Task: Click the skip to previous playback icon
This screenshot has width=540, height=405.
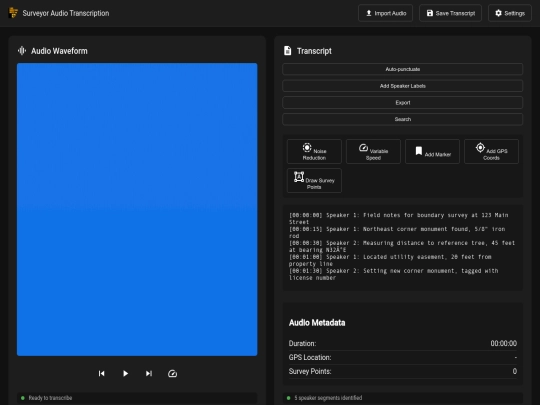Action: click(x=102, y=373)
